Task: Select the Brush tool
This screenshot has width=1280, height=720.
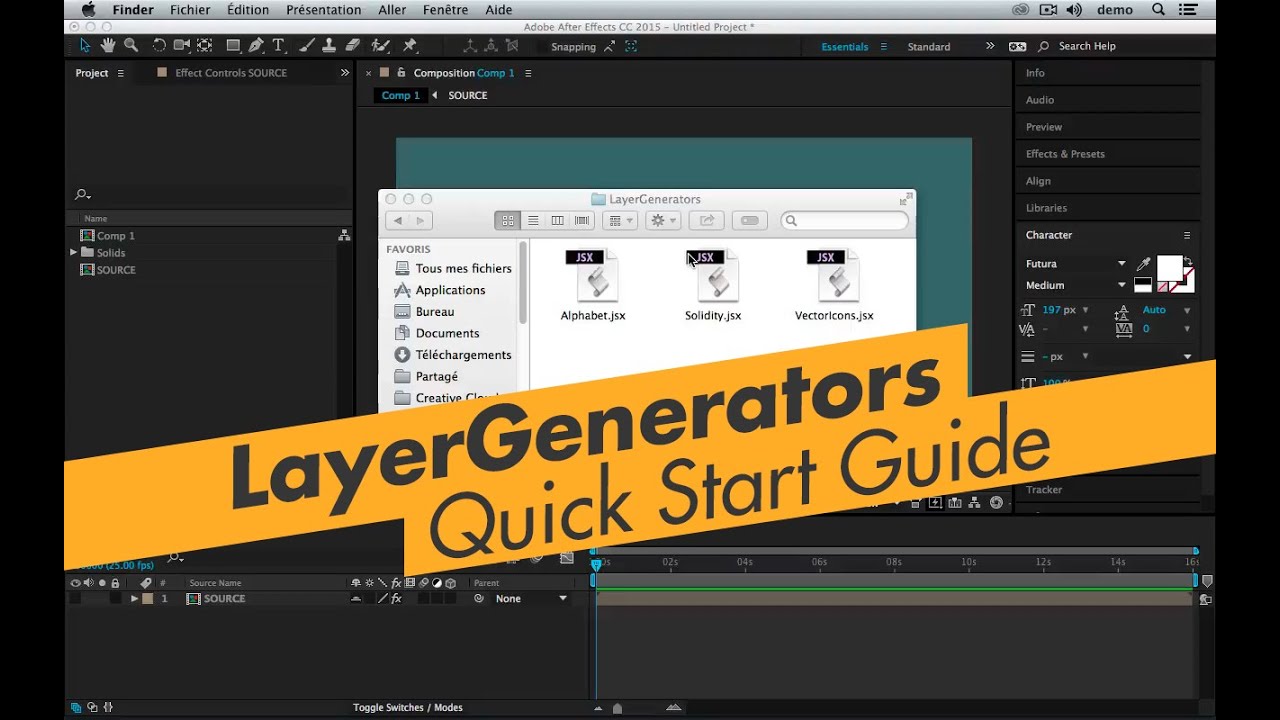Action: tap(307, 45)
